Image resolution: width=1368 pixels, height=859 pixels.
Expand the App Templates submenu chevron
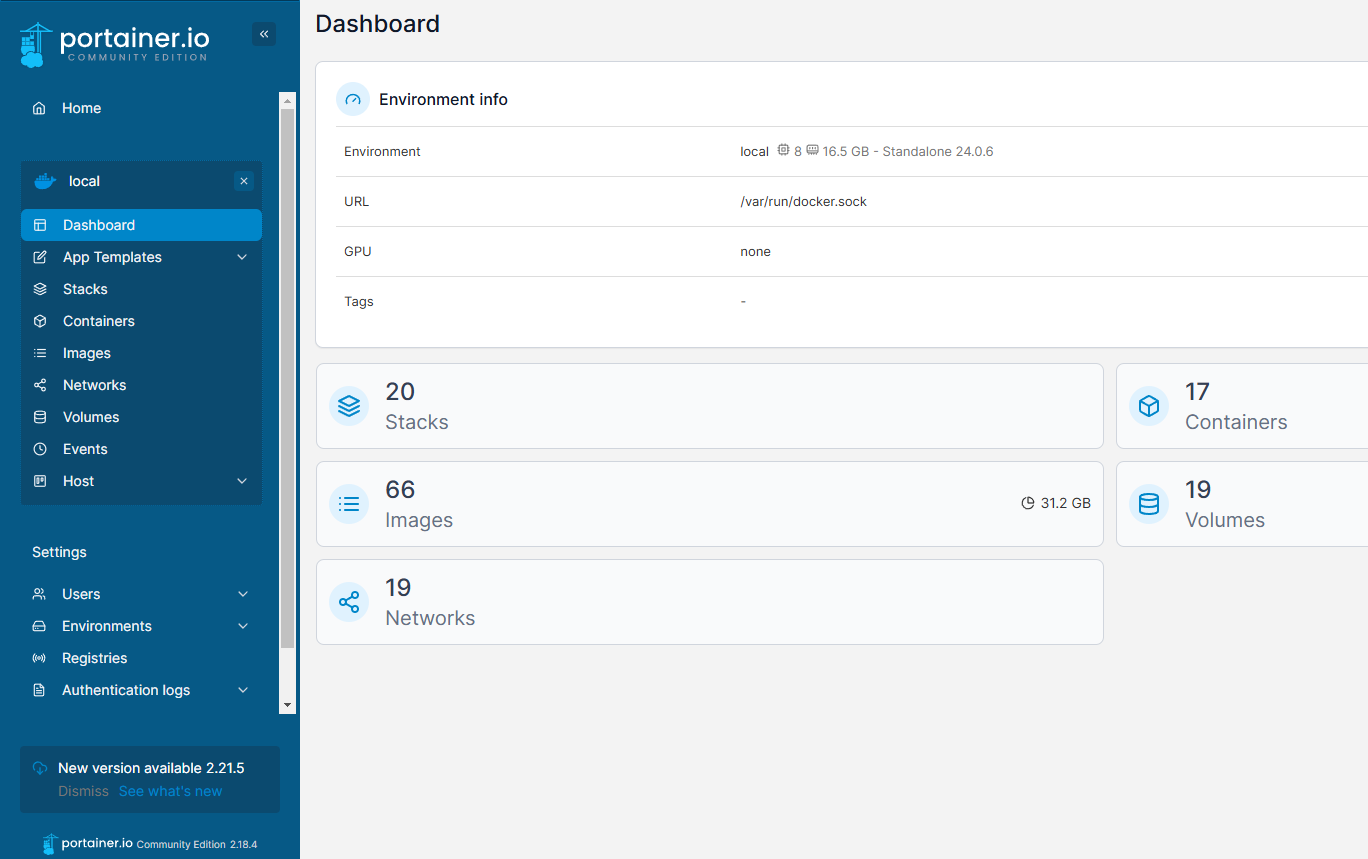coord(242,257)
